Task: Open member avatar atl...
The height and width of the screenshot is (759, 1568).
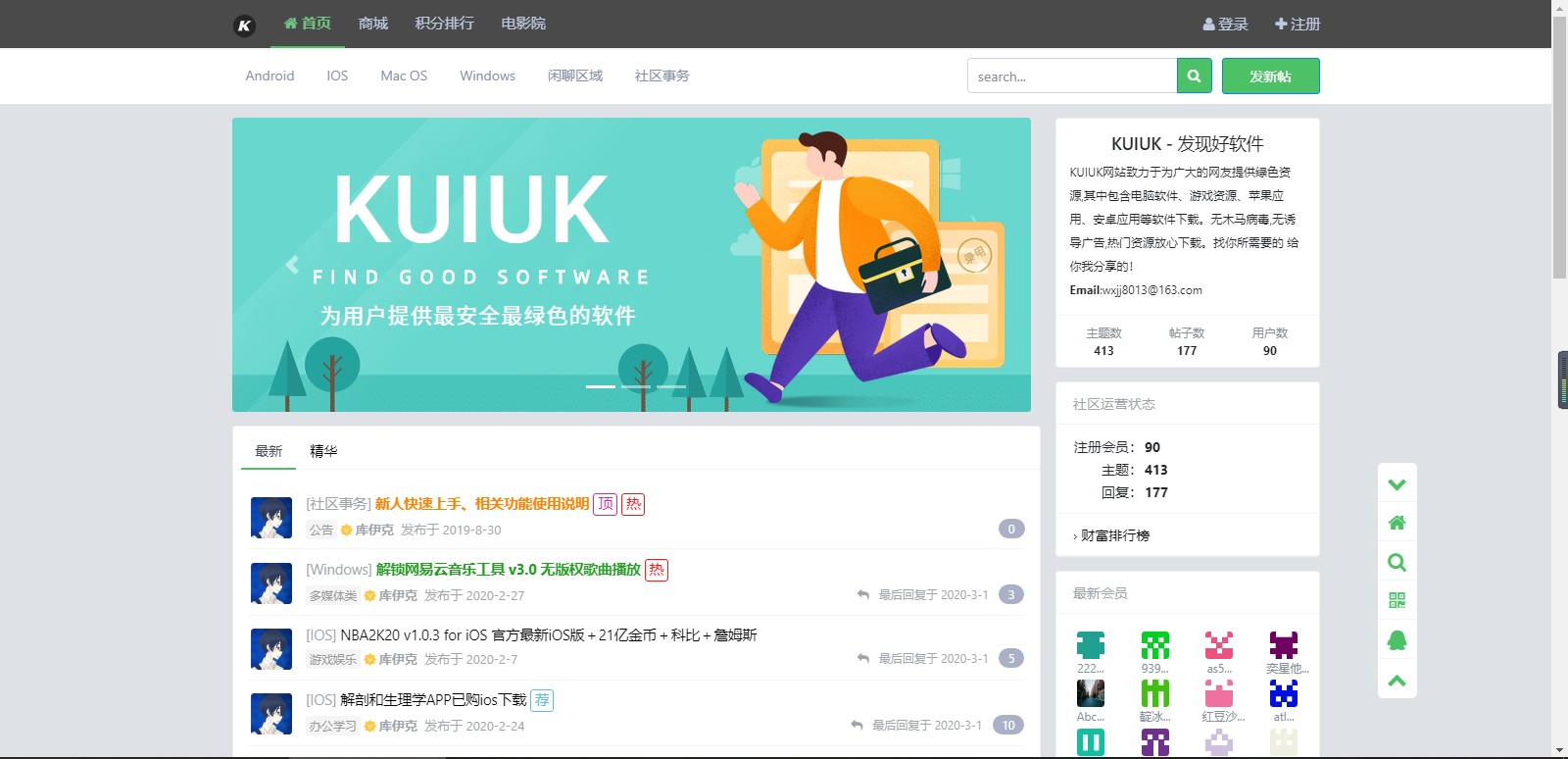Action: (1284, 693)
